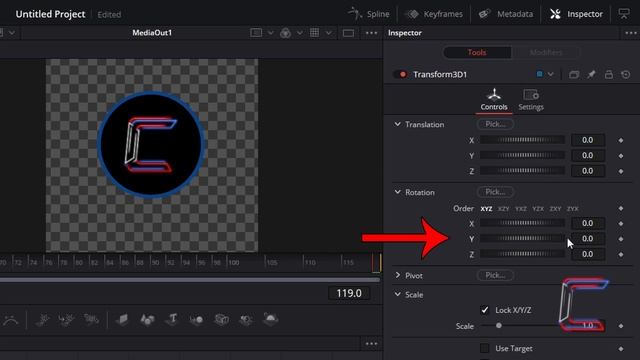Select YZX rotation order
The height and width of the screenshot is (360, 640).
point(538,209)
